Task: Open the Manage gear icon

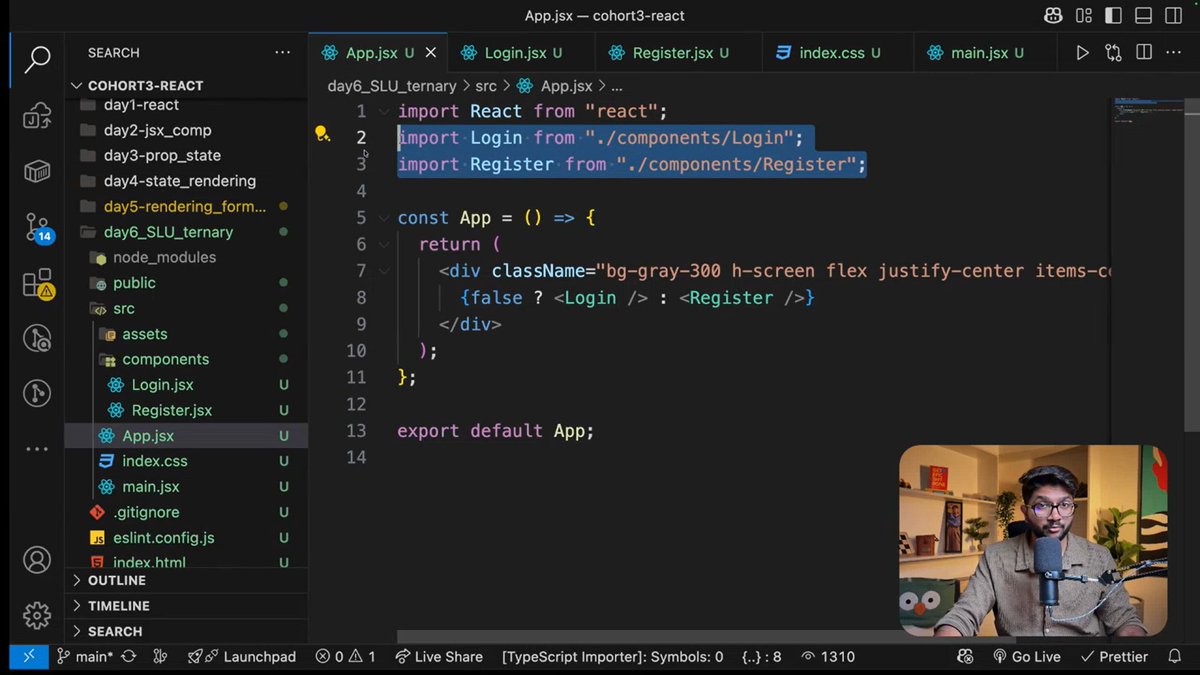Action: pos(37,614)
